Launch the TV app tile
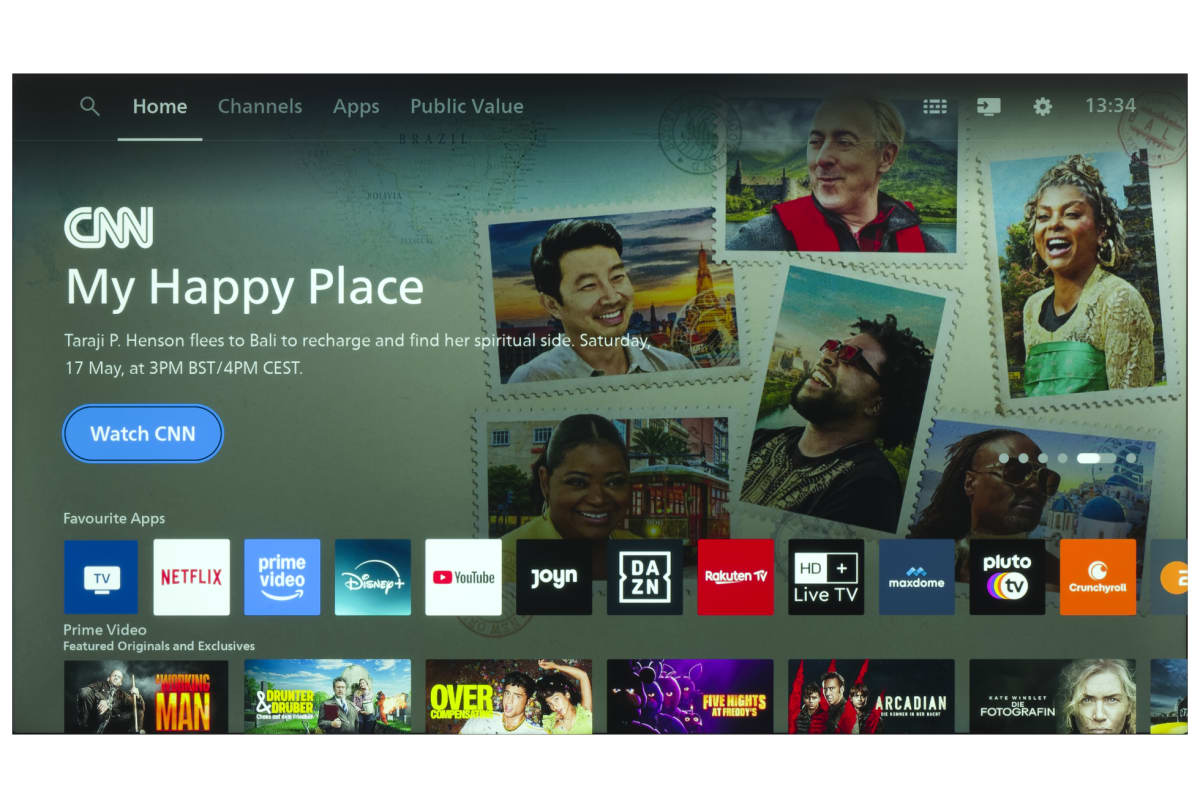Viewport: 1200px width, 808px height. 101,577
